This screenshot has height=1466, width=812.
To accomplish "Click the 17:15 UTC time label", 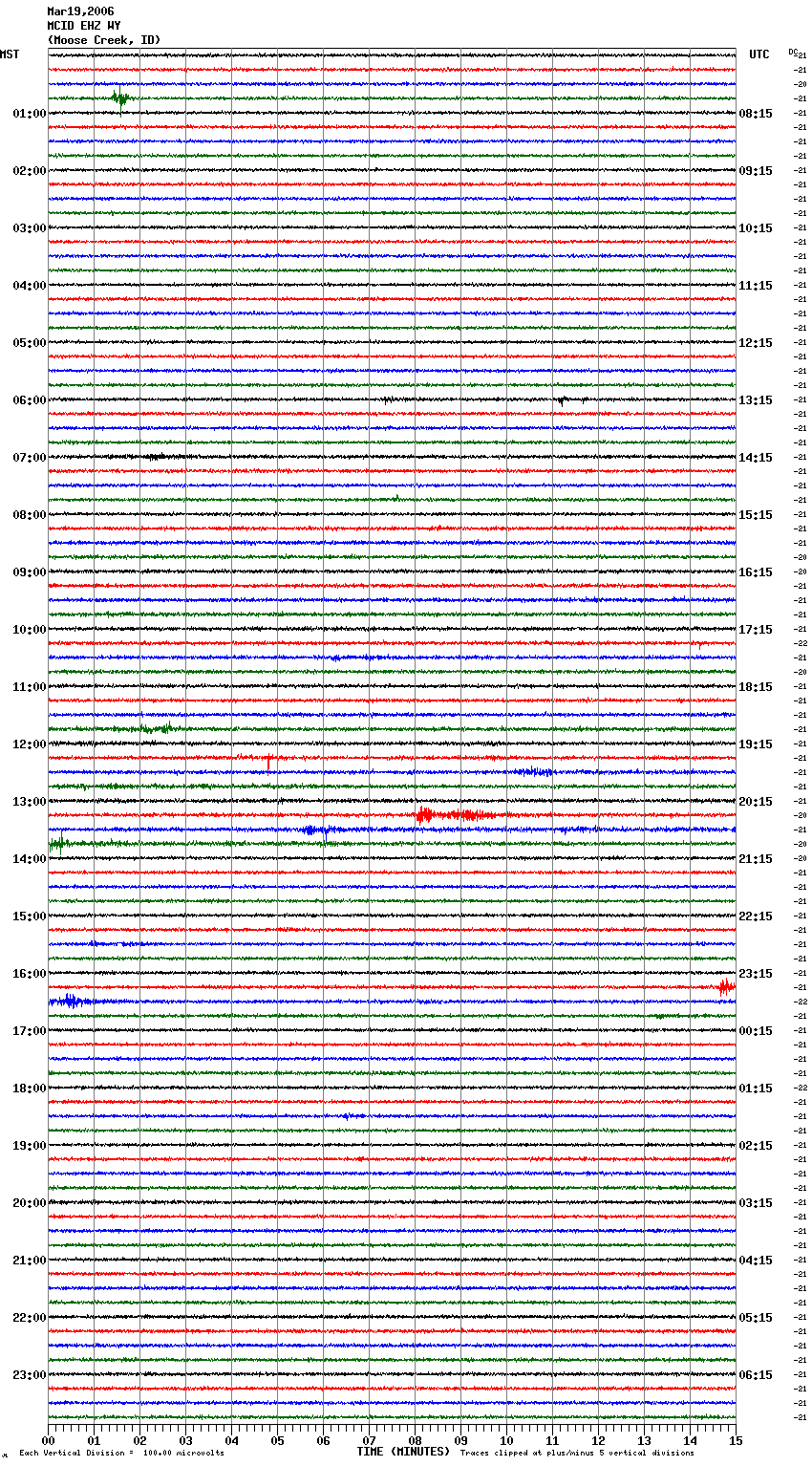I will tap(756, 630).
